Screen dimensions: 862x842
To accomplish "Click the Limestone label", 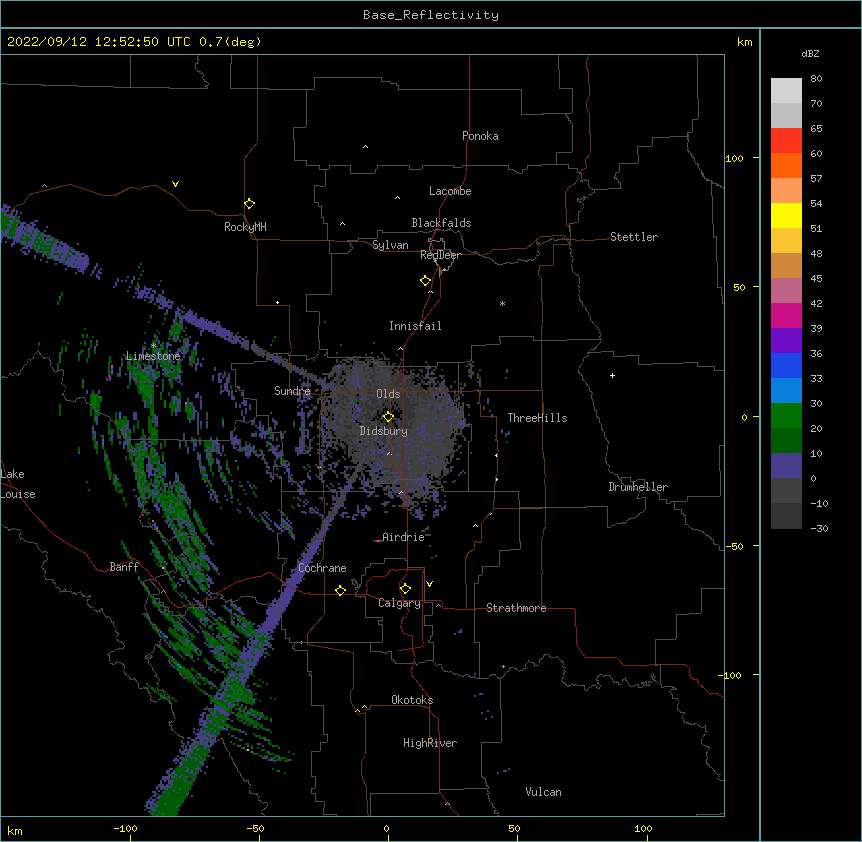I will pos(153,356).
